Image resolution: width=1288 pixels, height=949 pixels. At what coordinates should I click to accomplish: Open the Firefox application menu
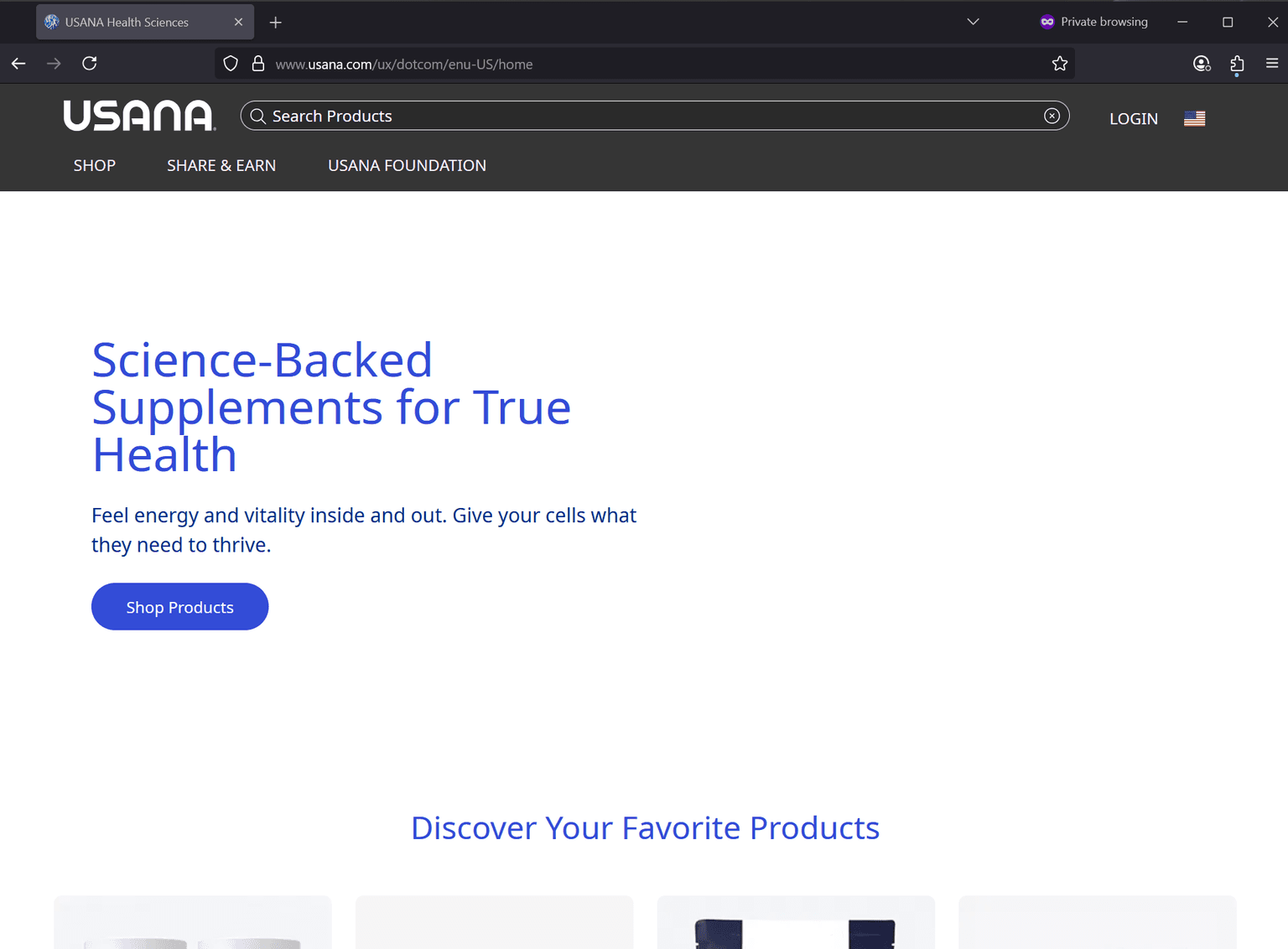1272,63
